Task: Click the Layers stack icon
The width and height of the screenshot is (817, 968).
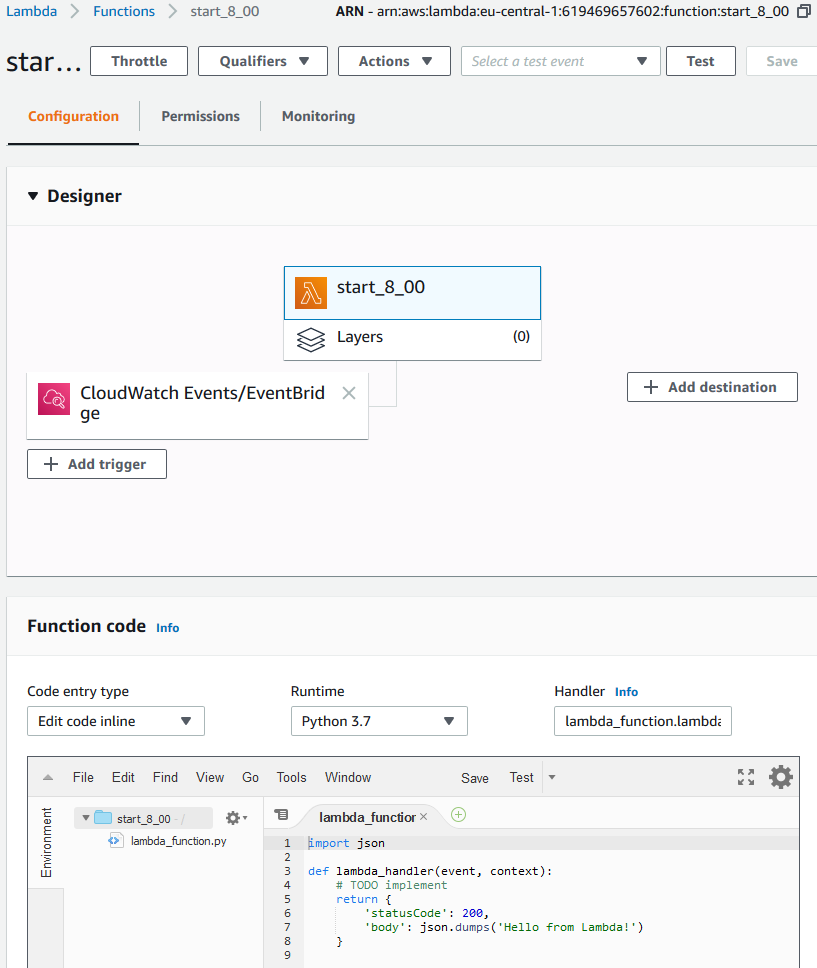Action: tap(311, 340)
